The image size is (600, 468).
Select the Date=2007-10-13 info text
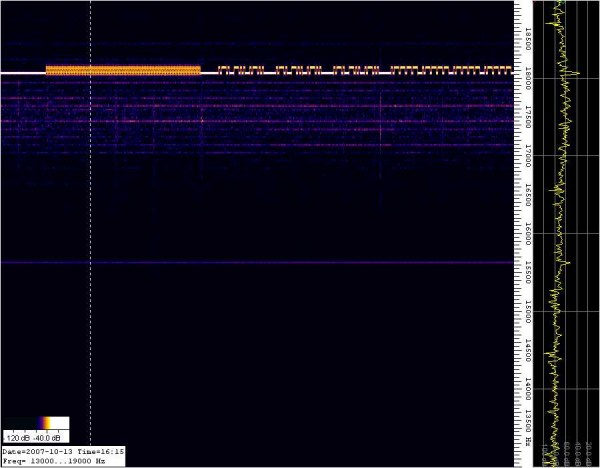point(37,452)
